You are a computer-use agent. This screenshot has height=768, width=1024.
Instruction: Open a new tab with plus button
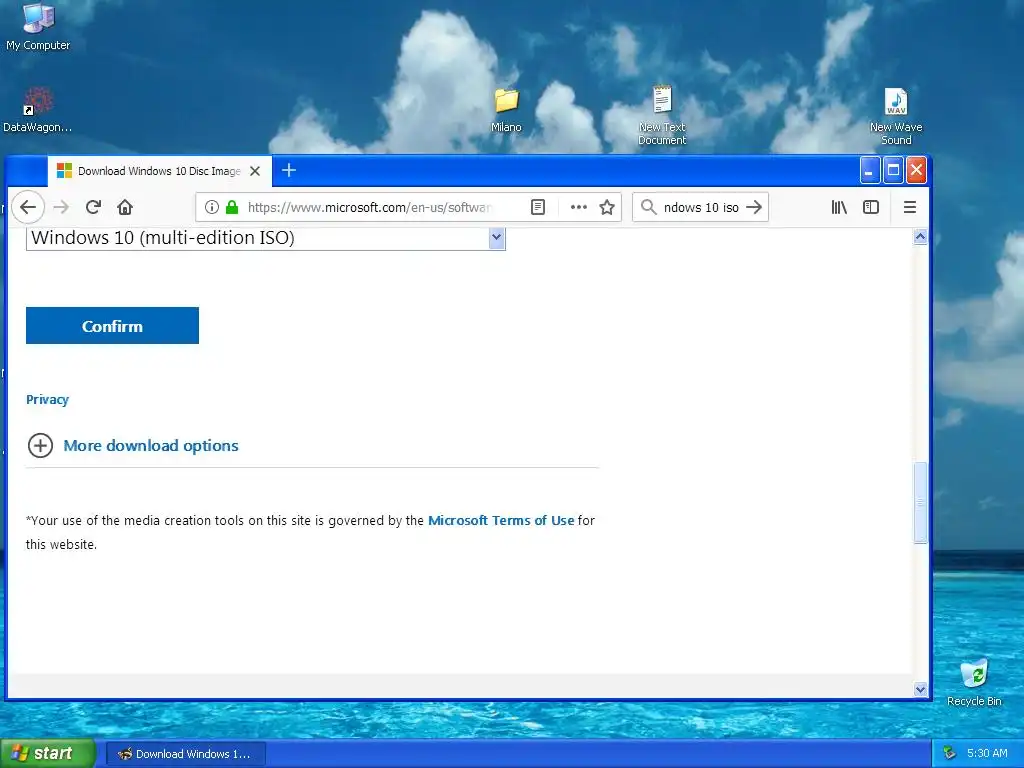click(x=289, y=170)
